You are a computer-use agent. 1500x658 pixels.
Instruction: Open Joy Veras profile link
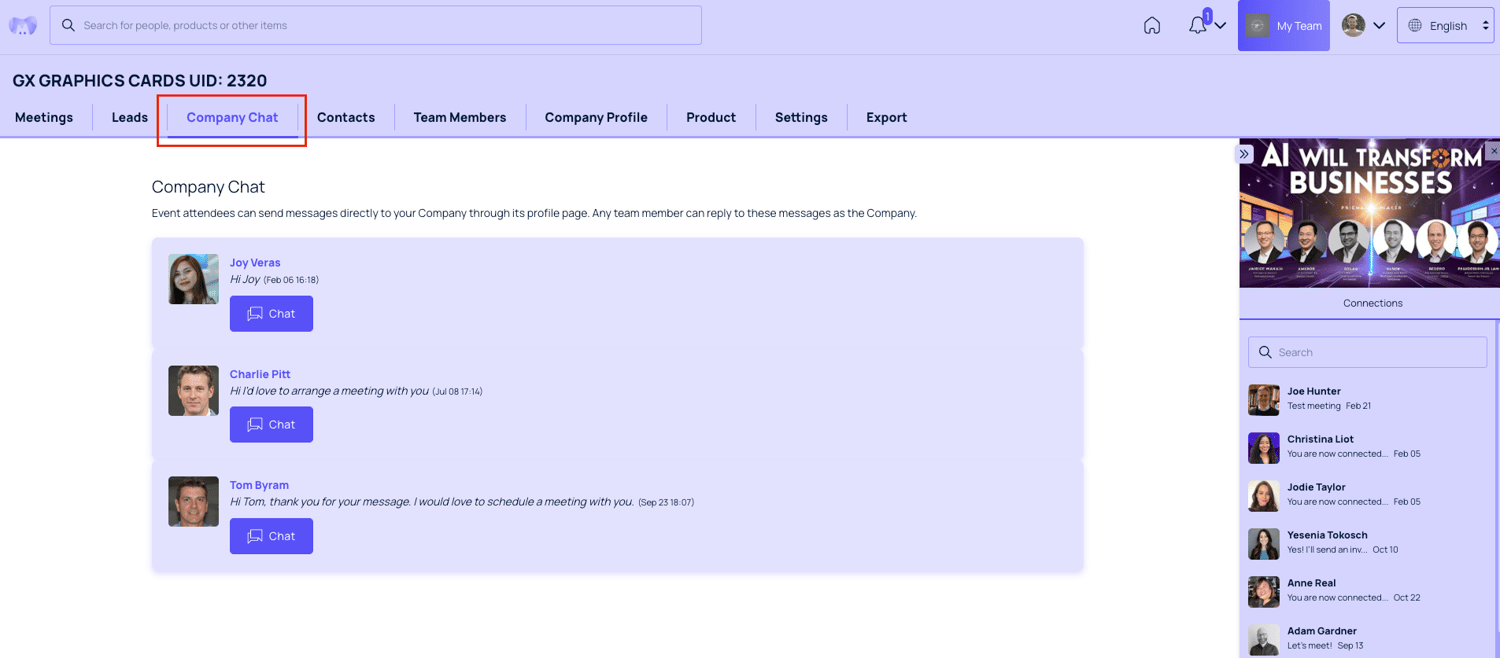(255, 262)
